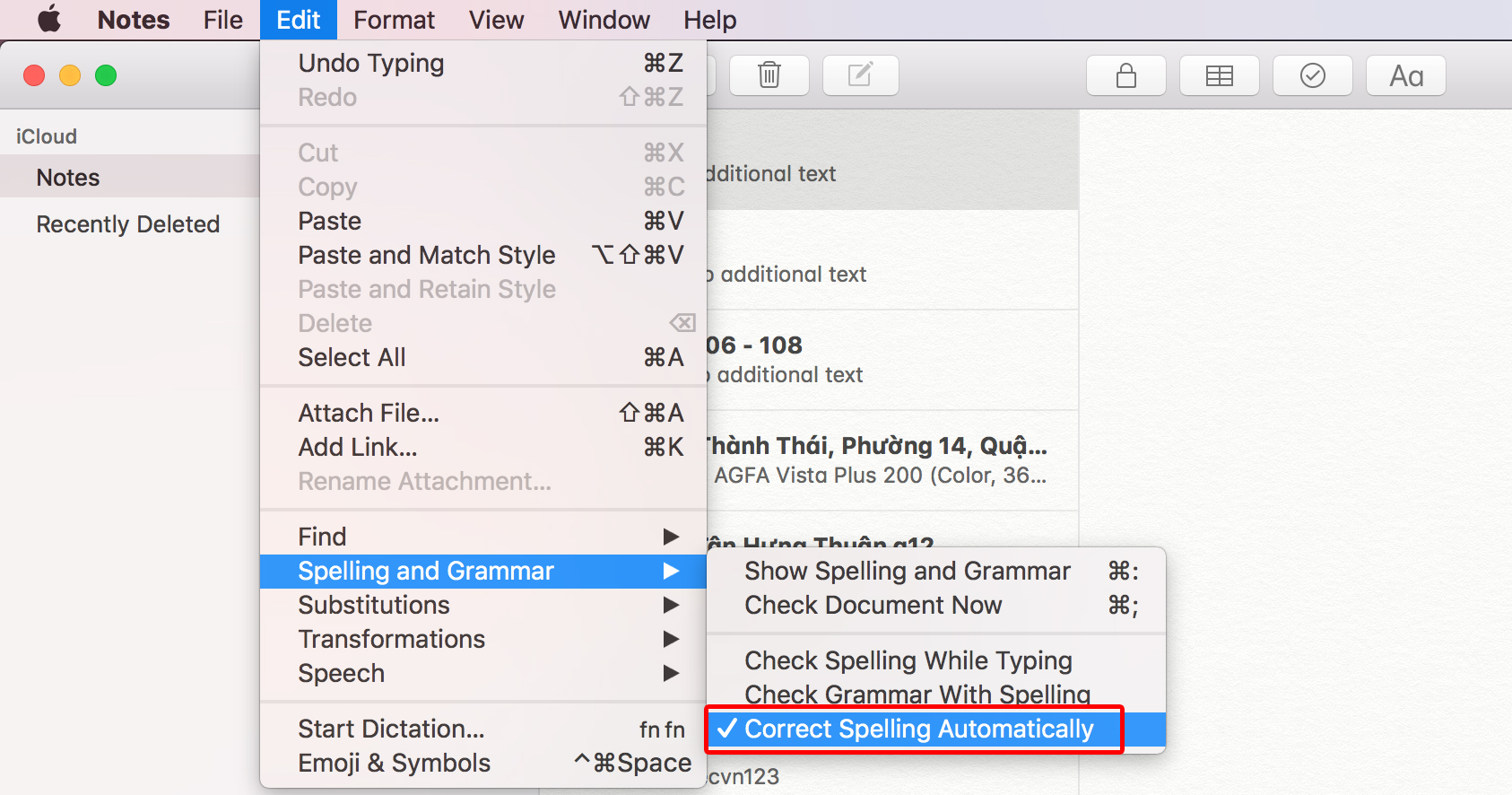Toggle Check Grammar With Spelling
1512x795 pixels.
917,695
